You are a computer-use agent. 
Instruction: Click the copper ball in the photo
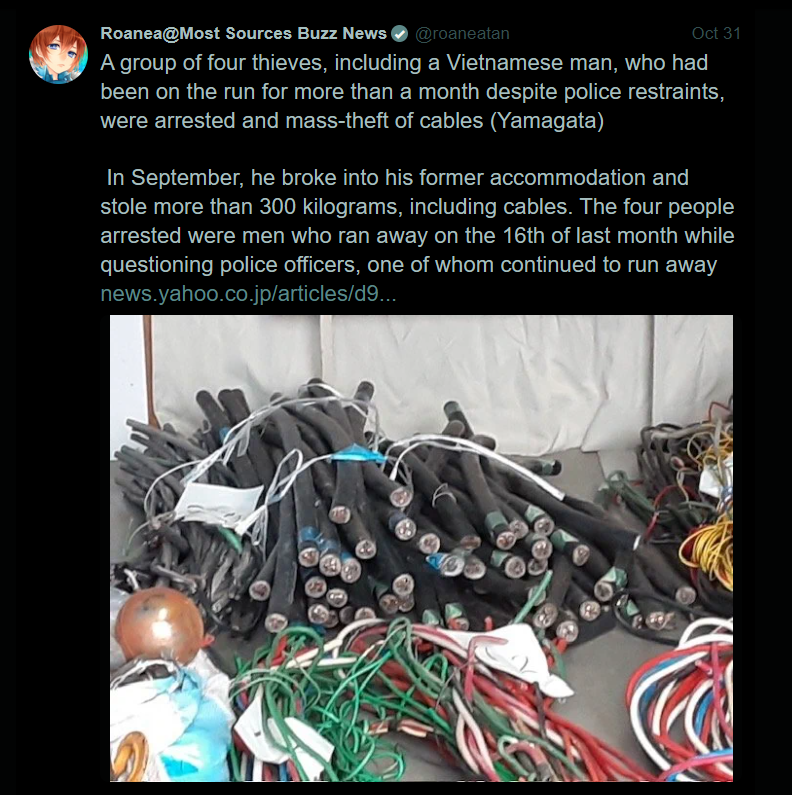[159, 625]
